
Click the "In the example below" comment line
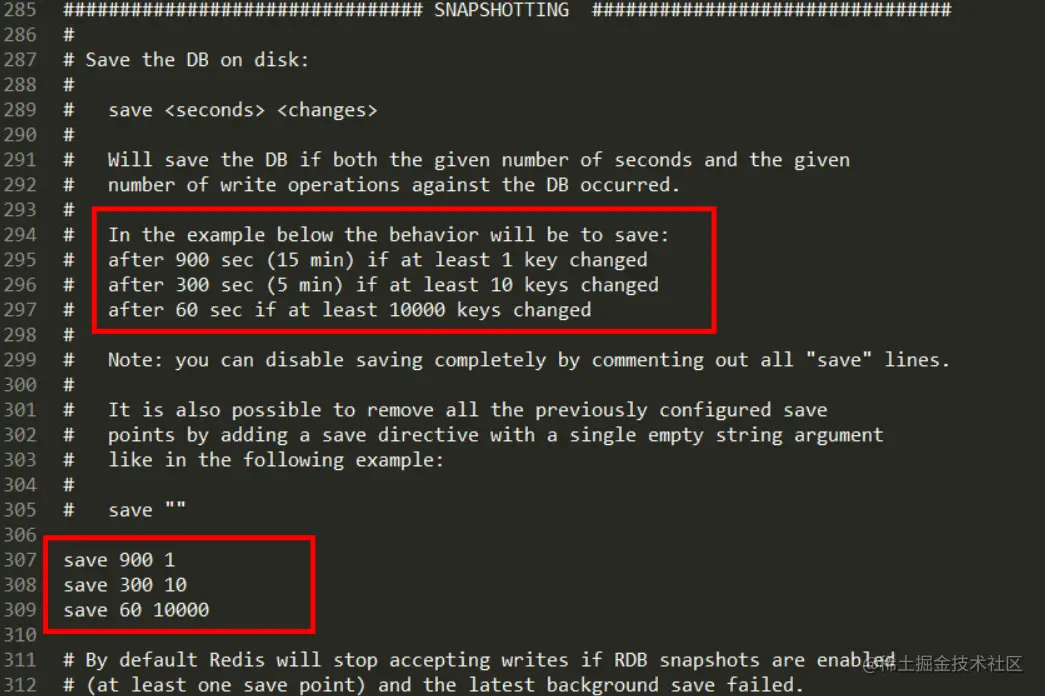pos(389,235)
